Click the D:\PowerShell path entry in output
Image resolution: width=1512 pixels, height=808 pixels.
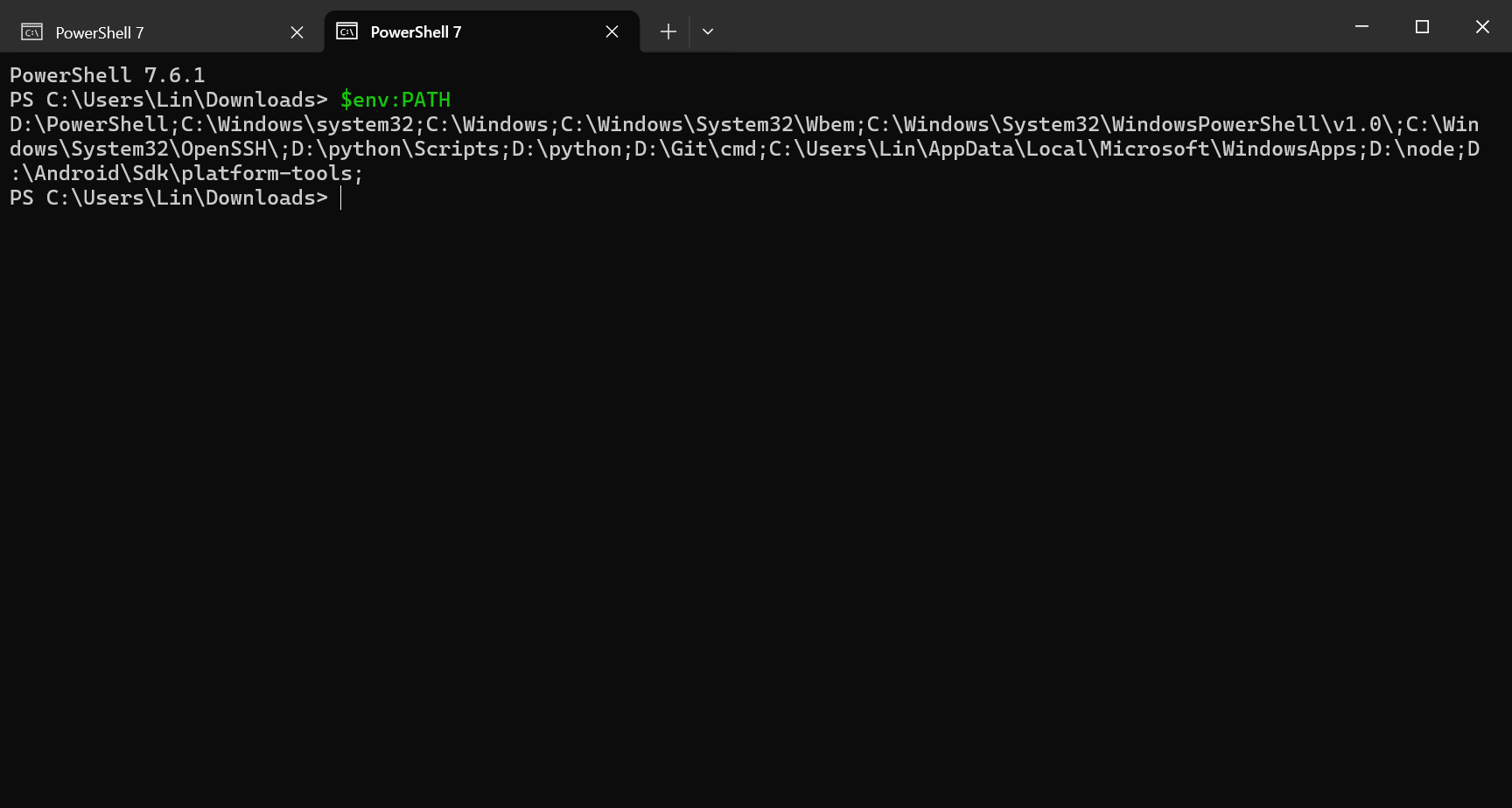pos(88,124)
